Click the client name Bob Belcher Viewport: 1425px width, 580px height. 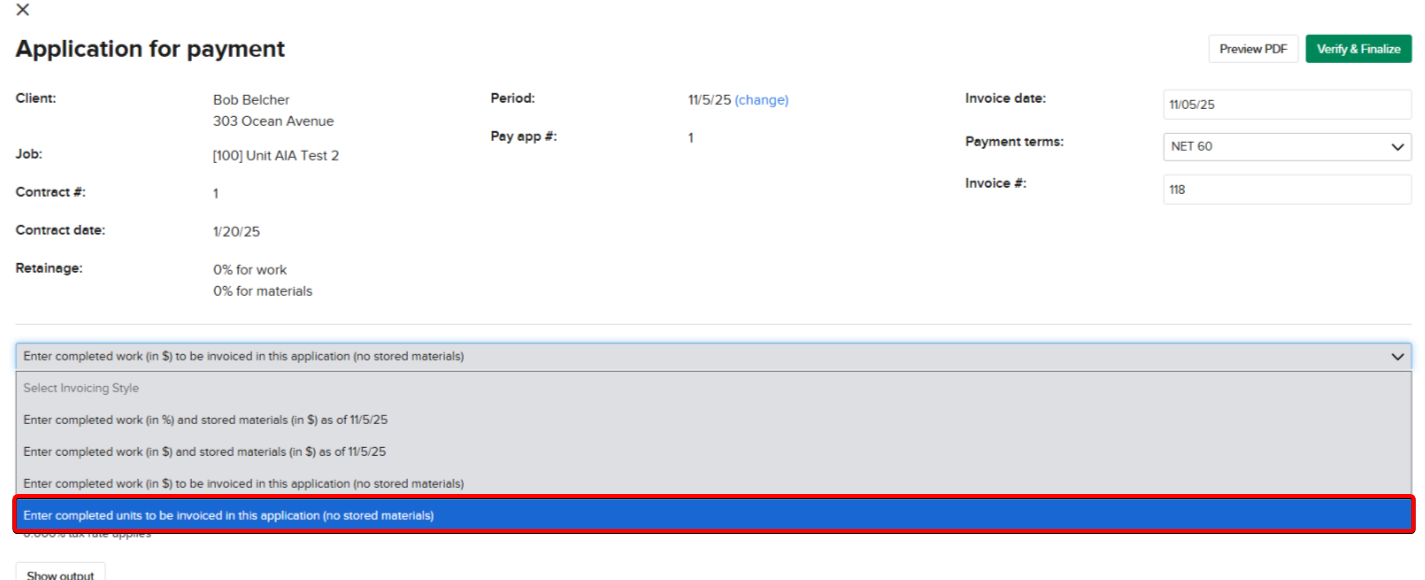pyautogui.click(x=251, y=100)
